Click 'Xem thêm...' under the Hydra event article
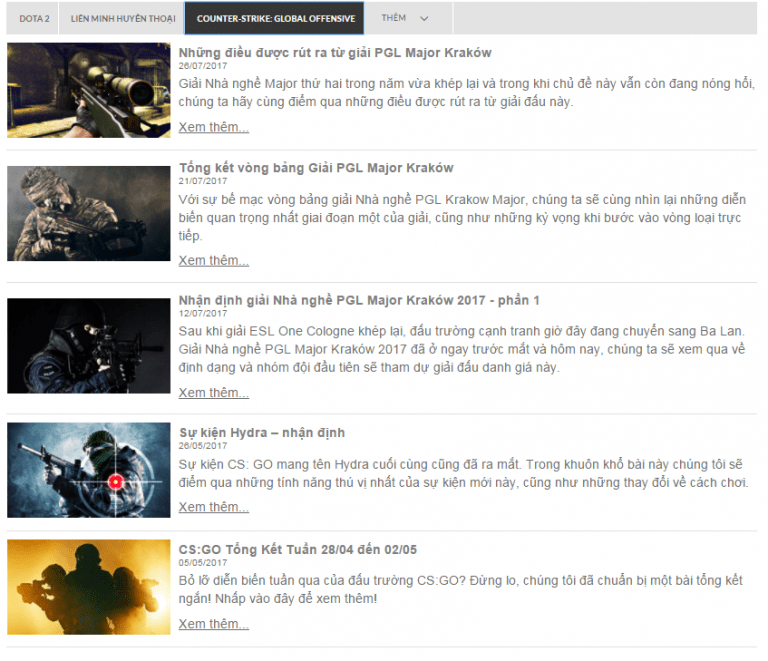The image size is (768, 661). pos(214,507)
